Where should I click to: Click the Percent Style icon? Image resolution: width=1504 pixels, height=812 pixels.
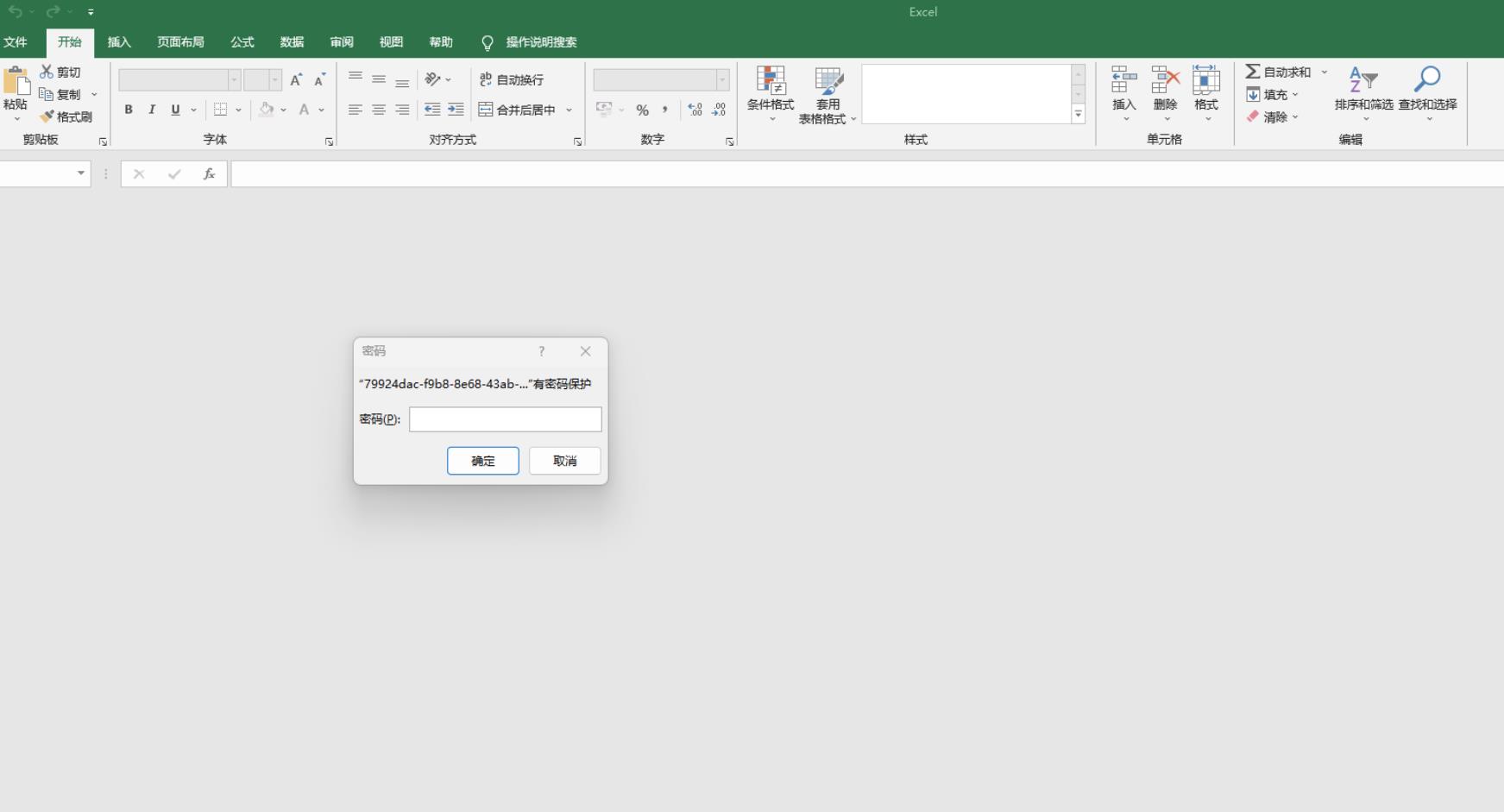pos(642,110)
